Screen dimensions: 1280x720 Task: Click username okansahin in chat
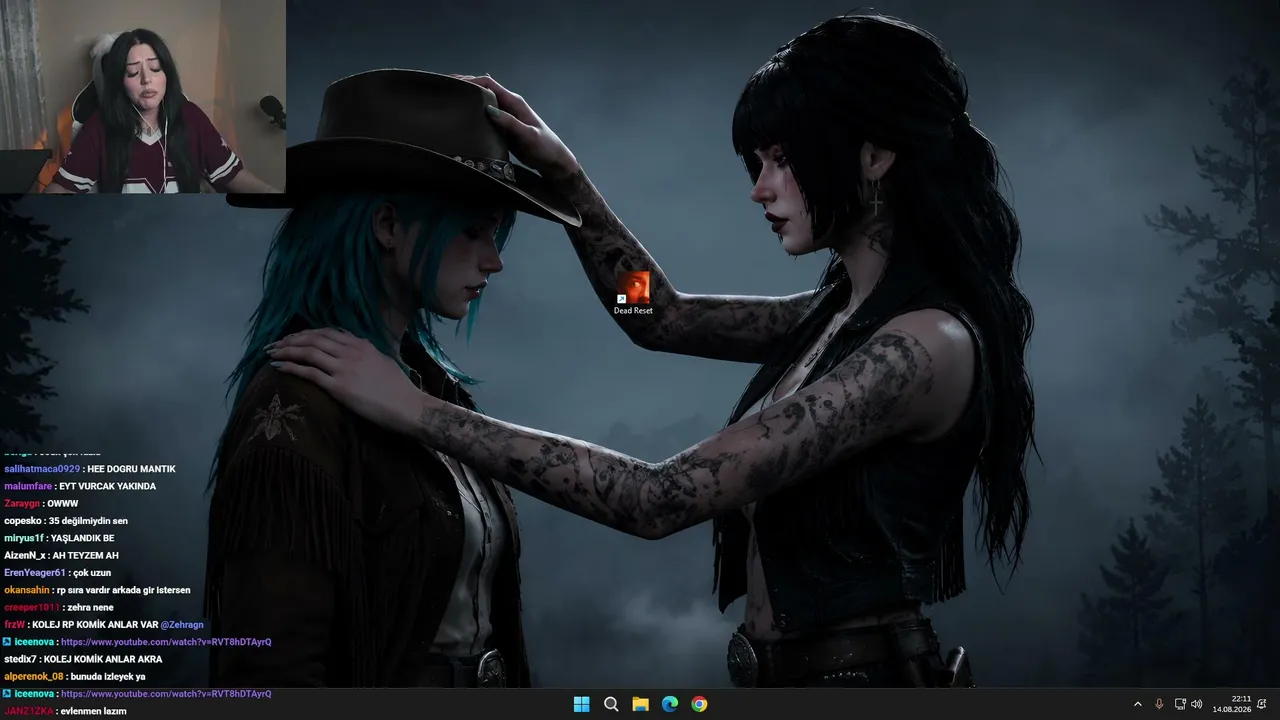pyautogui.click(x=28, y=590)
